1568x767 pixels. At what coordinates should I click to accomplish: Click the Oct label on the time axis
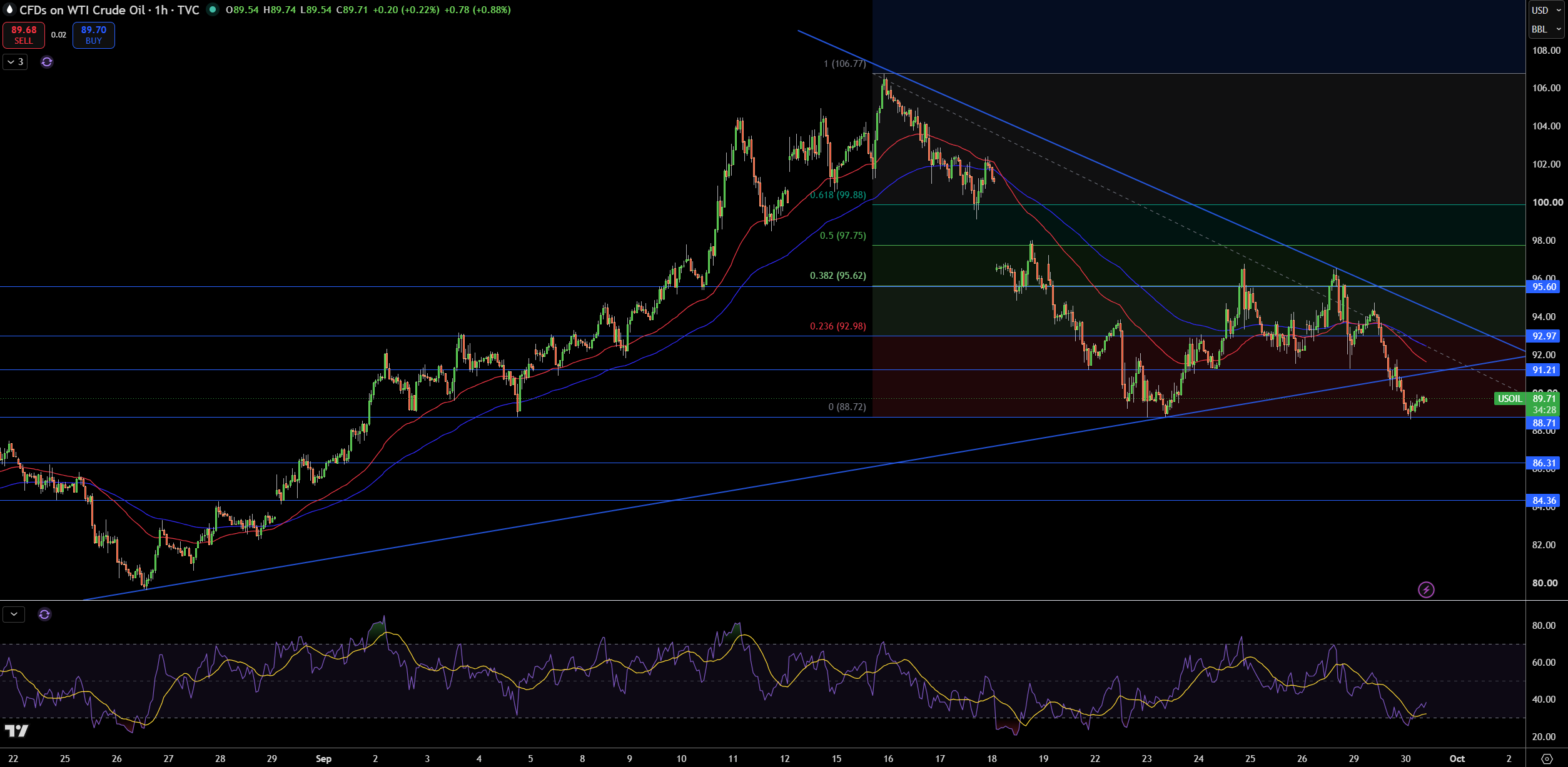(1457, 759)
